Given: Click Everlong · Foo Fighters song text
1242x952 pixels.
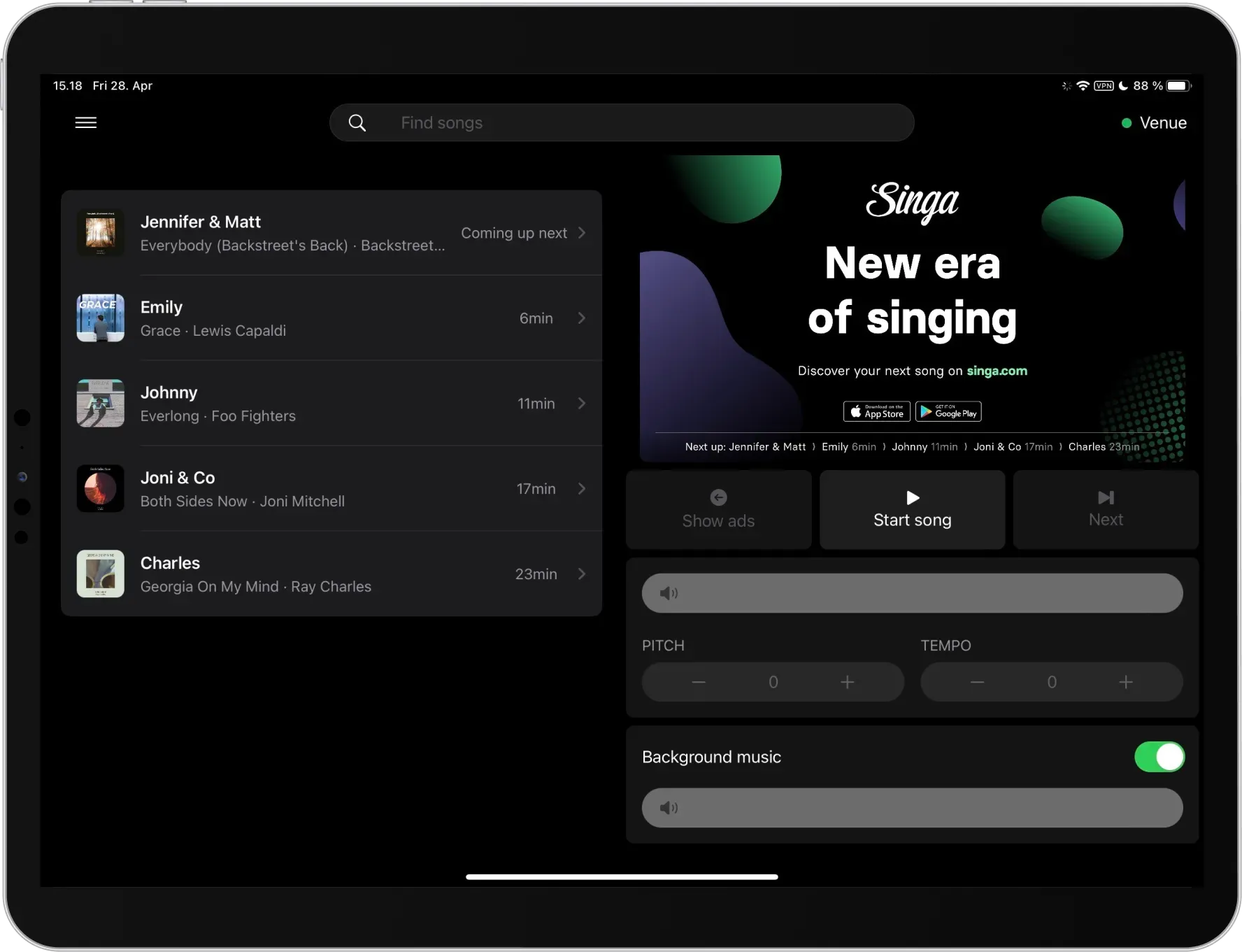Looking at the screenshot, I should (218, 416).
